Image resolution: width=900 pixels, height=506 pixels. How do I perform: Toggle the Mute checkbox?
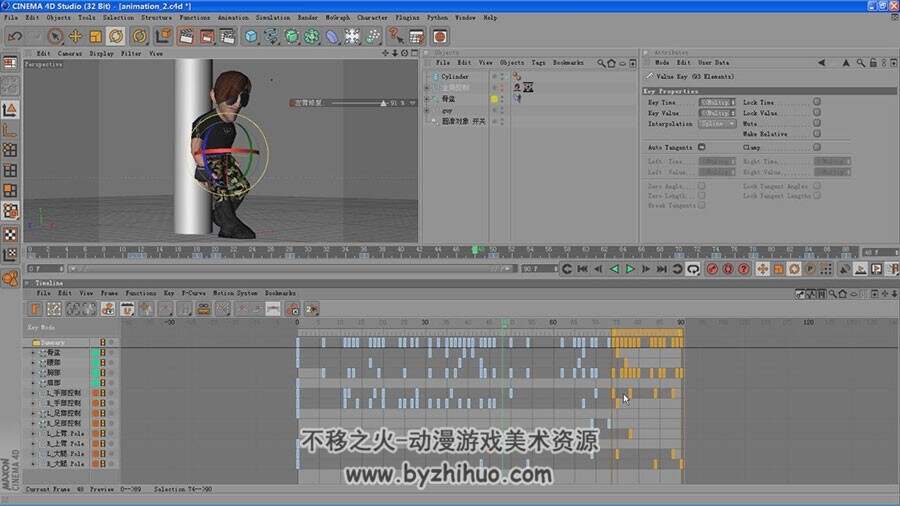[817, 123]
